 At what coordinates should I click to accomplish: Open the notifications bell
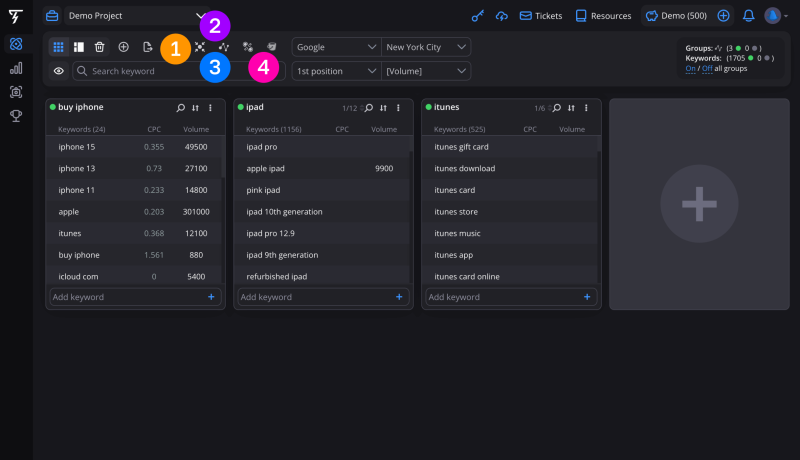click(748, 16)
